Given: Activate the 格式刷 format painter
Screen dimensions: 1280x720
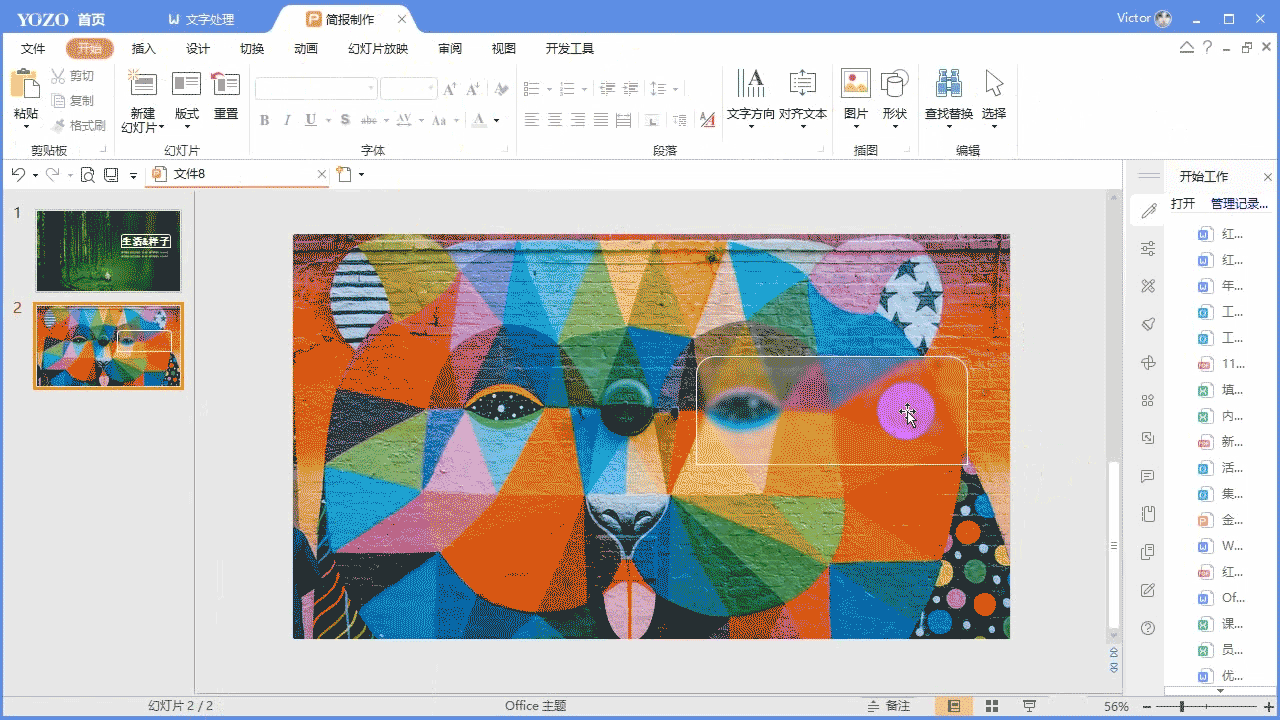Looking at the screenshot, I should click(78, 126).
